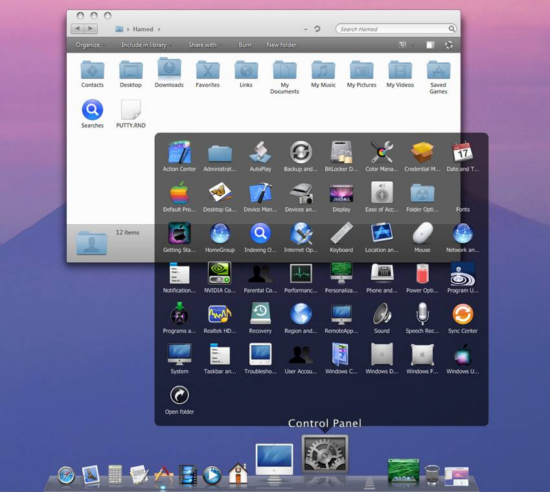Toggle preview pane button in toolbar
This screenshot has height=492, width=550.
click(x=430, y=45)
